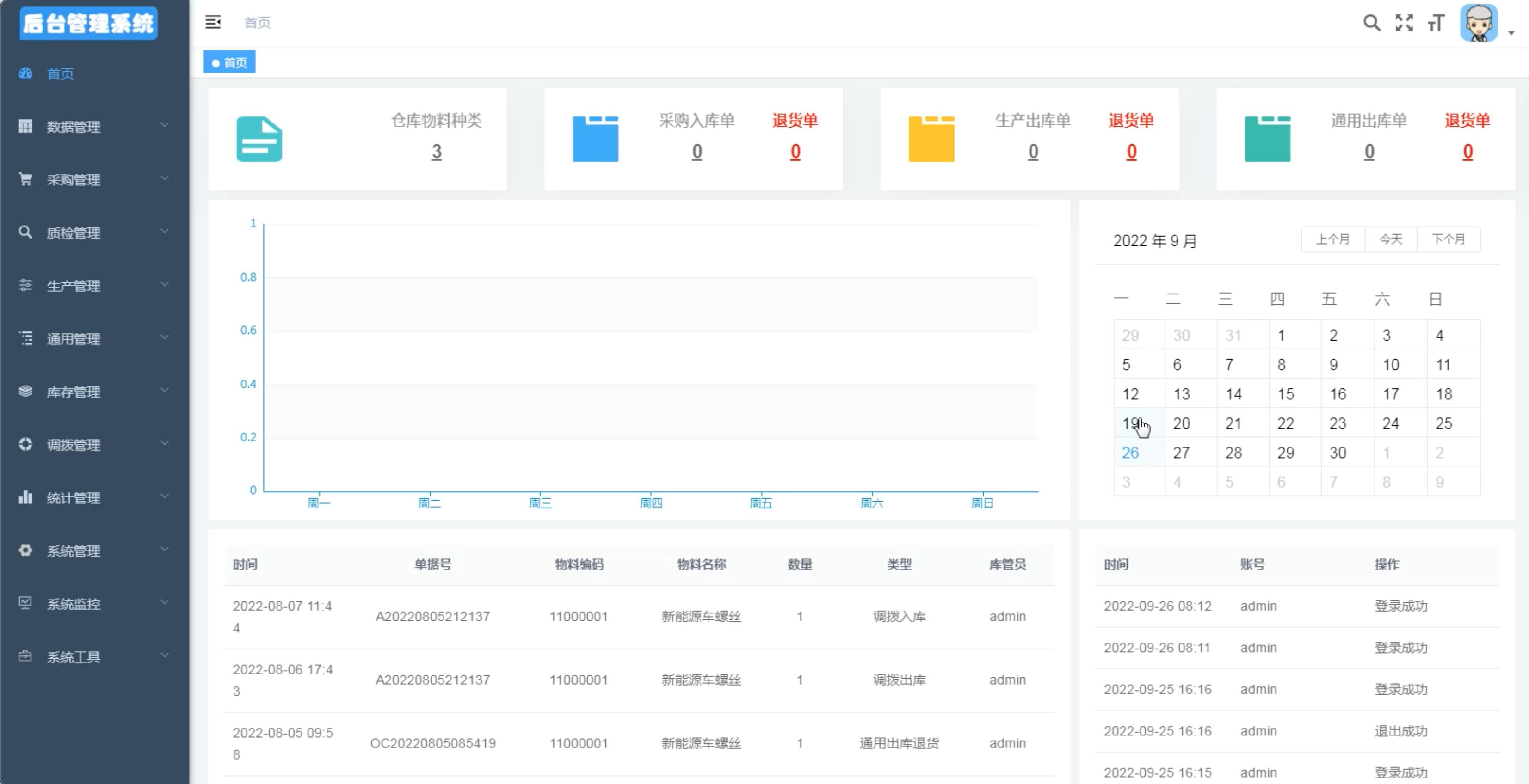The width and height of the screenshot is (1529, 784).
Task: Expand the 通用管理 menu chevron
Action: pos(164,337)
